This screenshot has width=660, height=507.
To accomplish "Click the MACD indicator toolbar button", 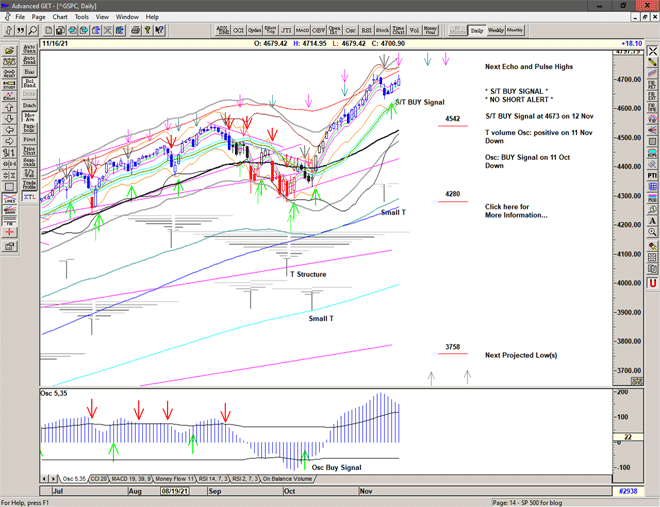I will pyautogui.click(x=303, y=31).
